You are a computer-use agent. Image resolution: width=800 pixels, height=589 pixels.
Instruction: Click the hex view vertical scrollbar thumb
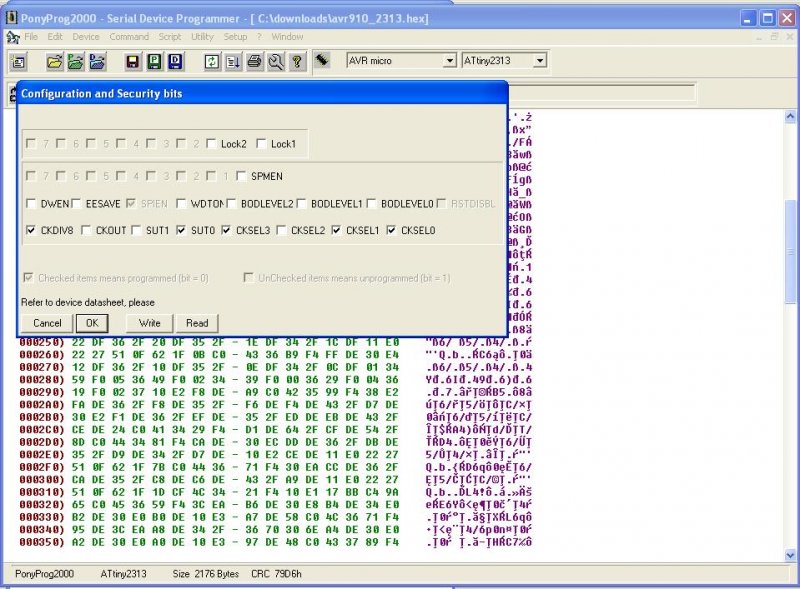point(790,251)
